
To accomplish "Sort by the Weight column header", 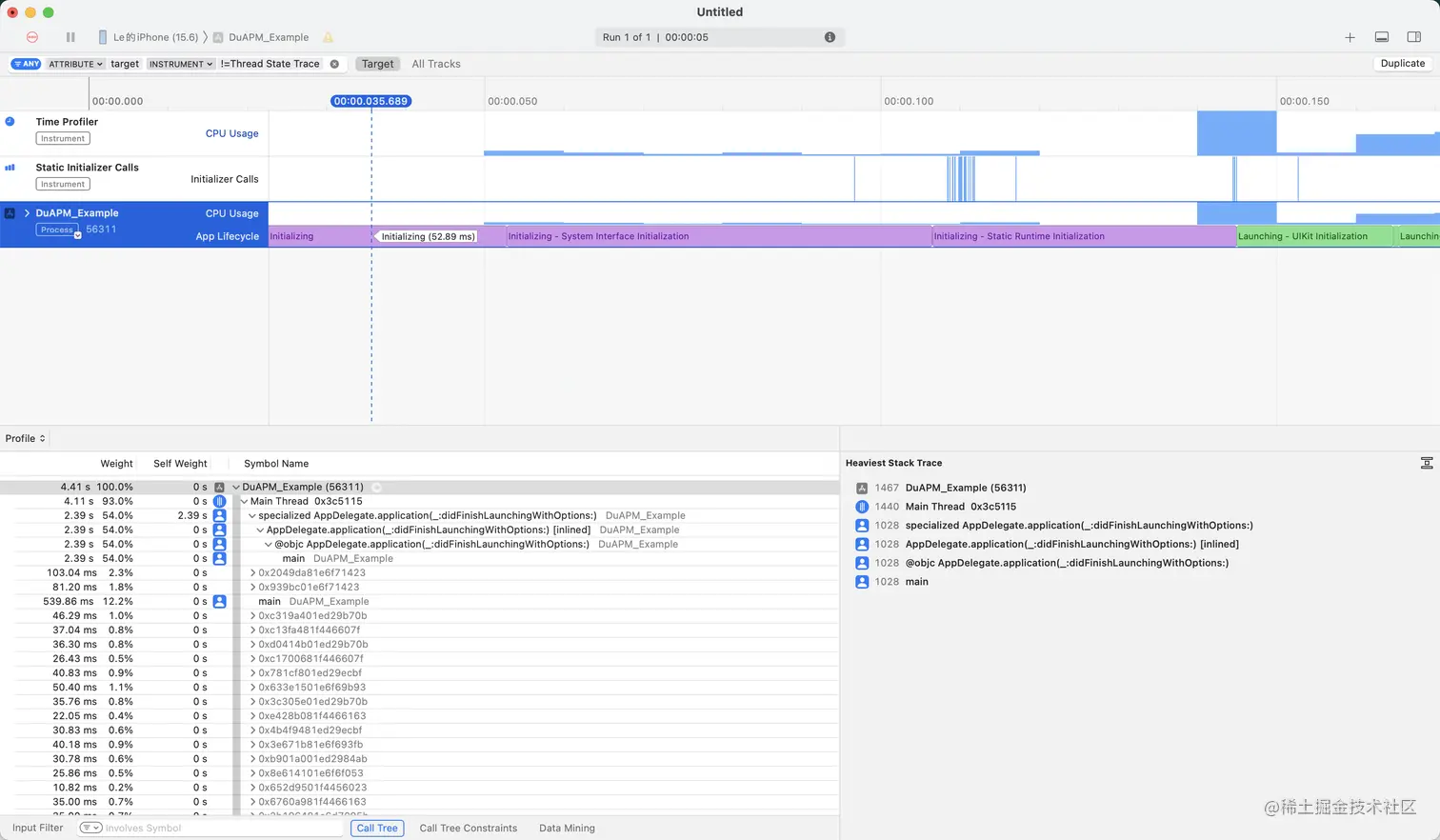I will (x=116, y=464).
